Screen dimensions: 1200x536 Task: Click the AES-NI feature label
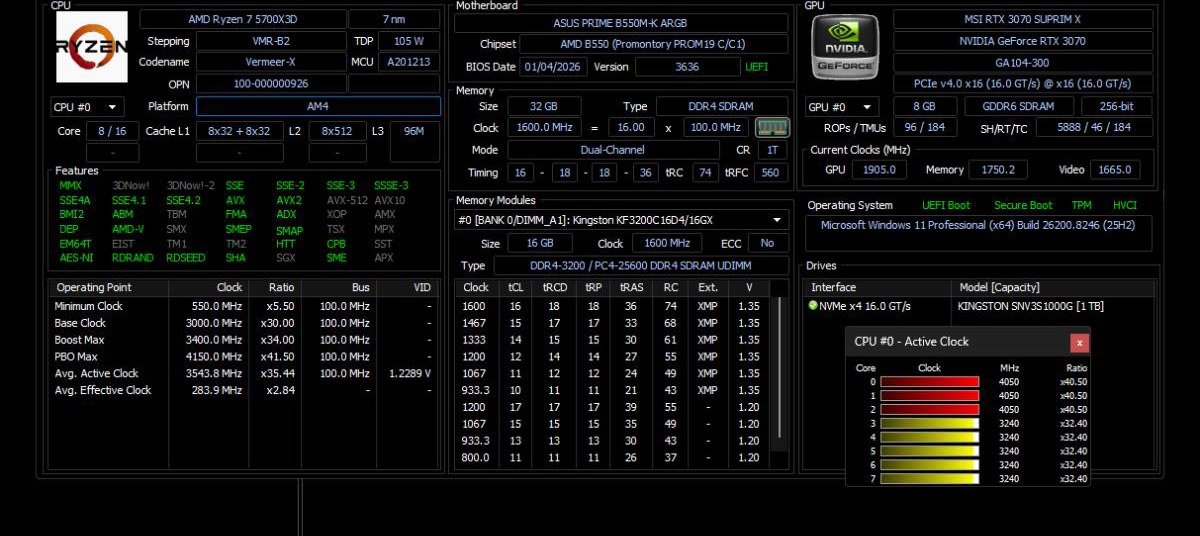74,257
